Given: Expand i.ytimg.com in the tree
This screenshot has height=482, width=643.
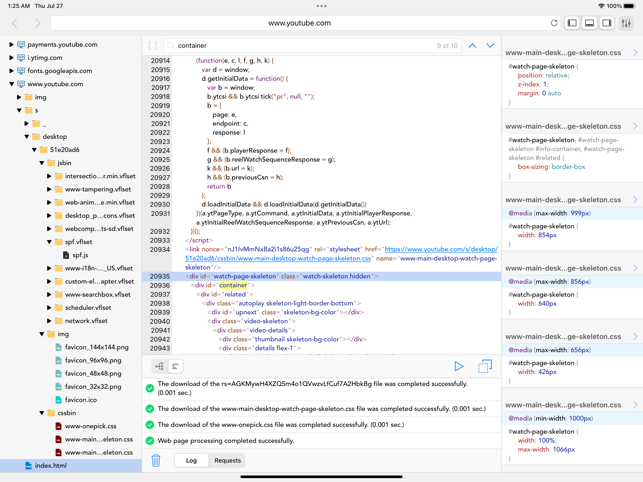Looking at the screenshot, I should click(11, 57).
